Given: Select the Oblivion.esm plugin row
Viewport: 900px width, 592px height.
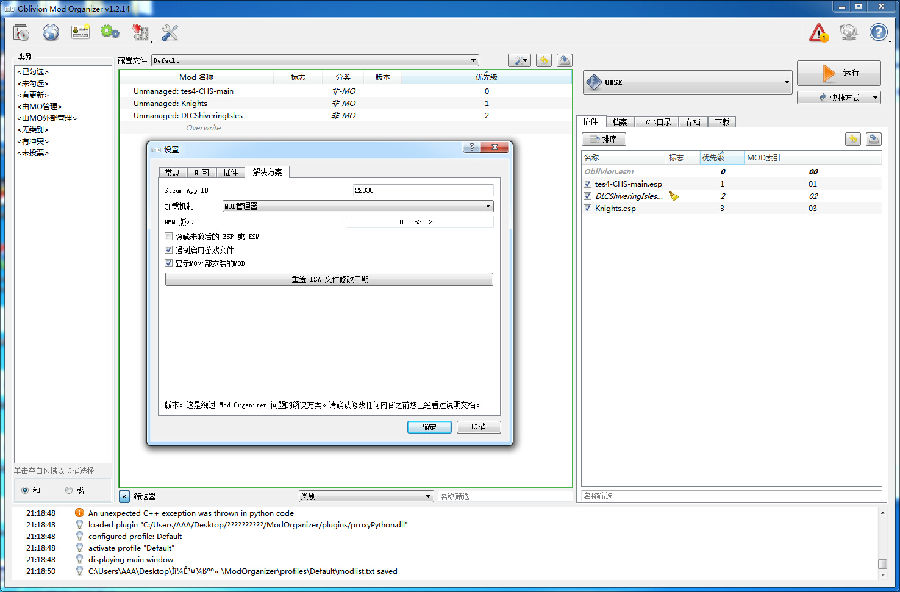Looking at the screenshot, I should 732,171.
